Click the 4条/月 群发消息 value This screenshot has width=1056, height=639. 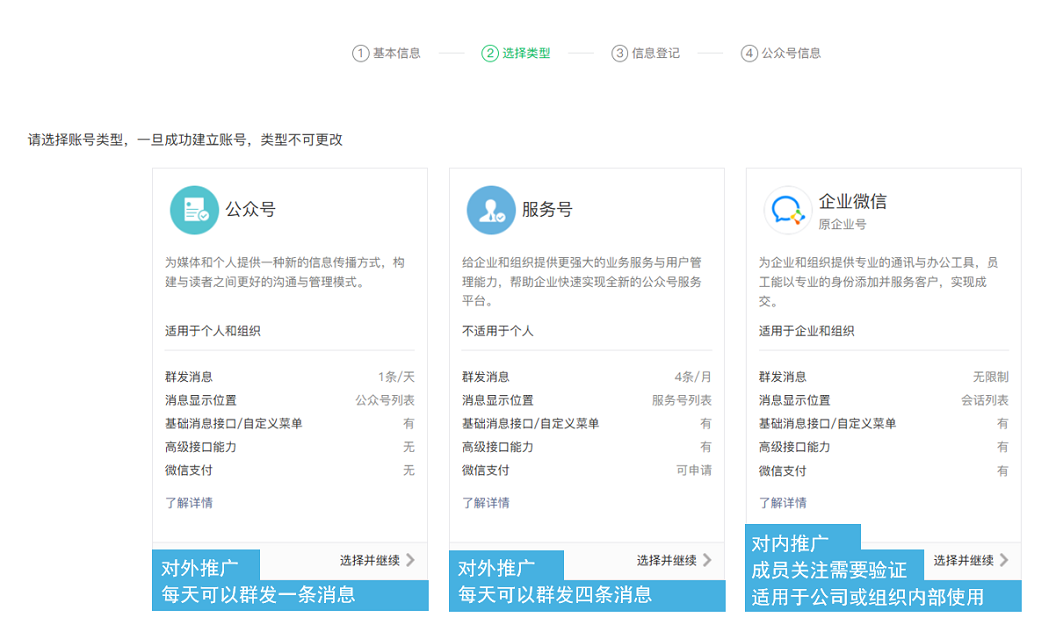click(x=693, y=377)
